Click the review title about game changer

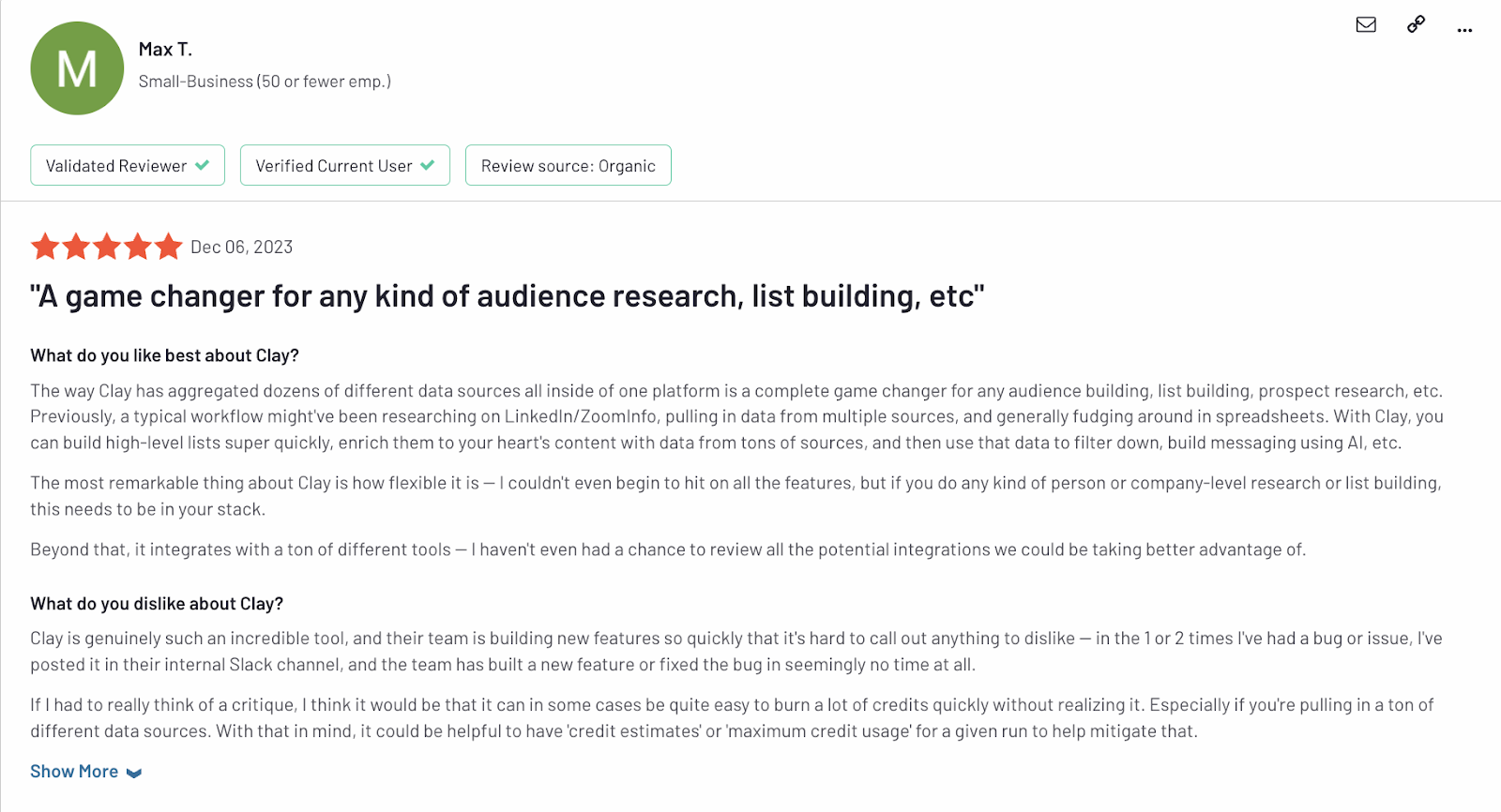[508, 296]
